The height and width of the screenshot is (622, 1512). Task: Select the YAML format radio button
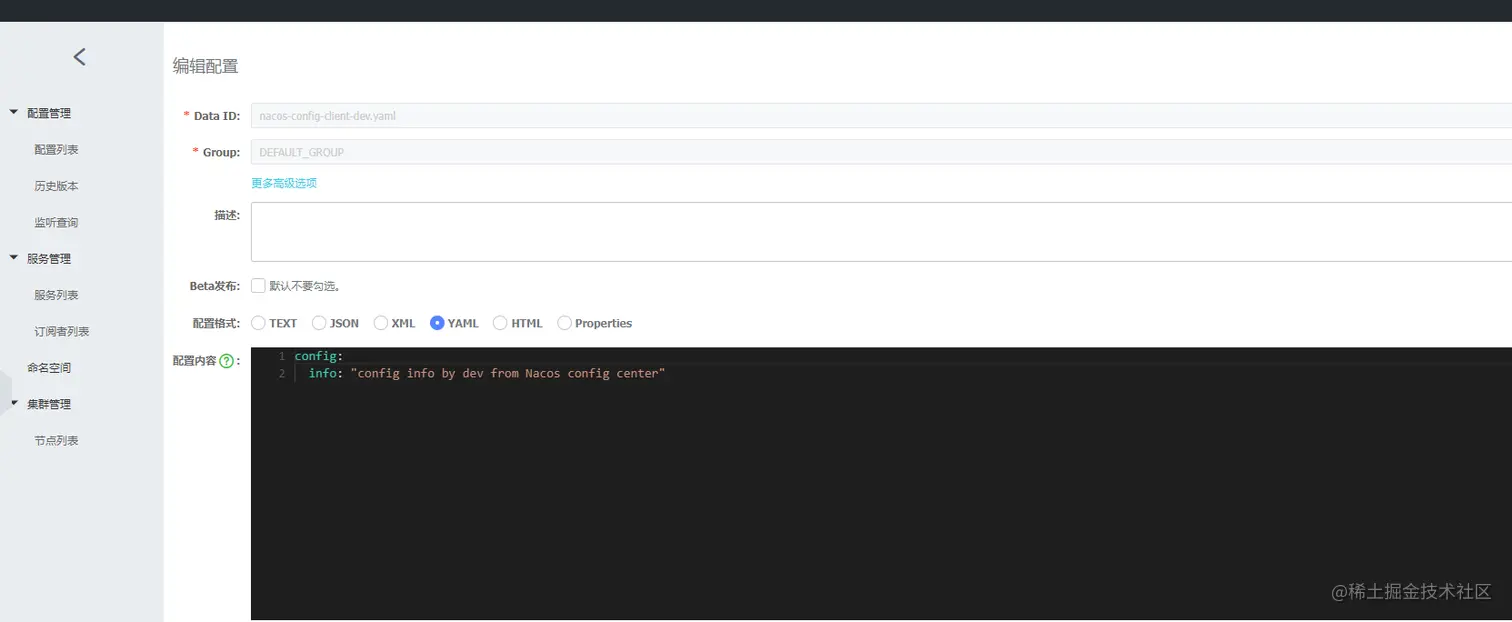coord(437,323)
